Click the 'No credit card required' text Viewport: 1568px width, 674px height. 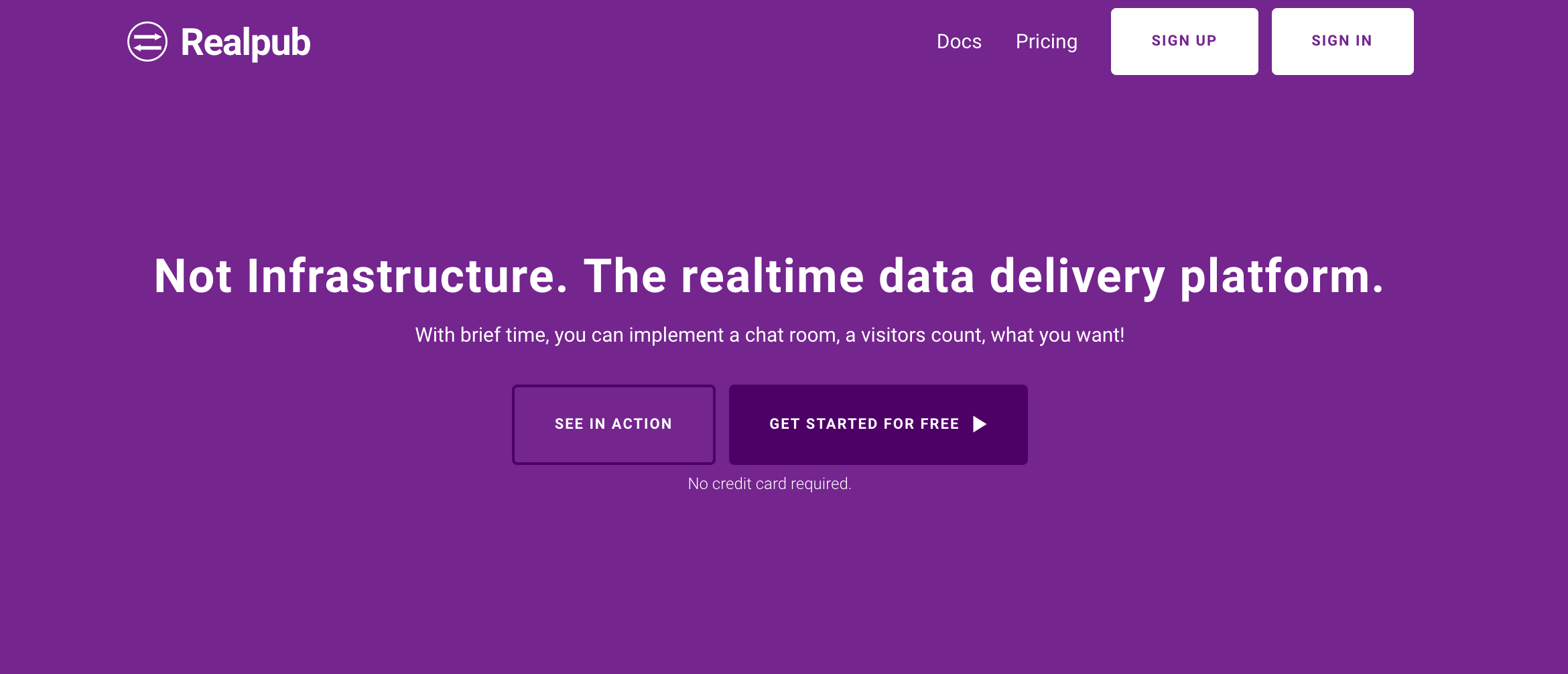(x=769, y=483)
